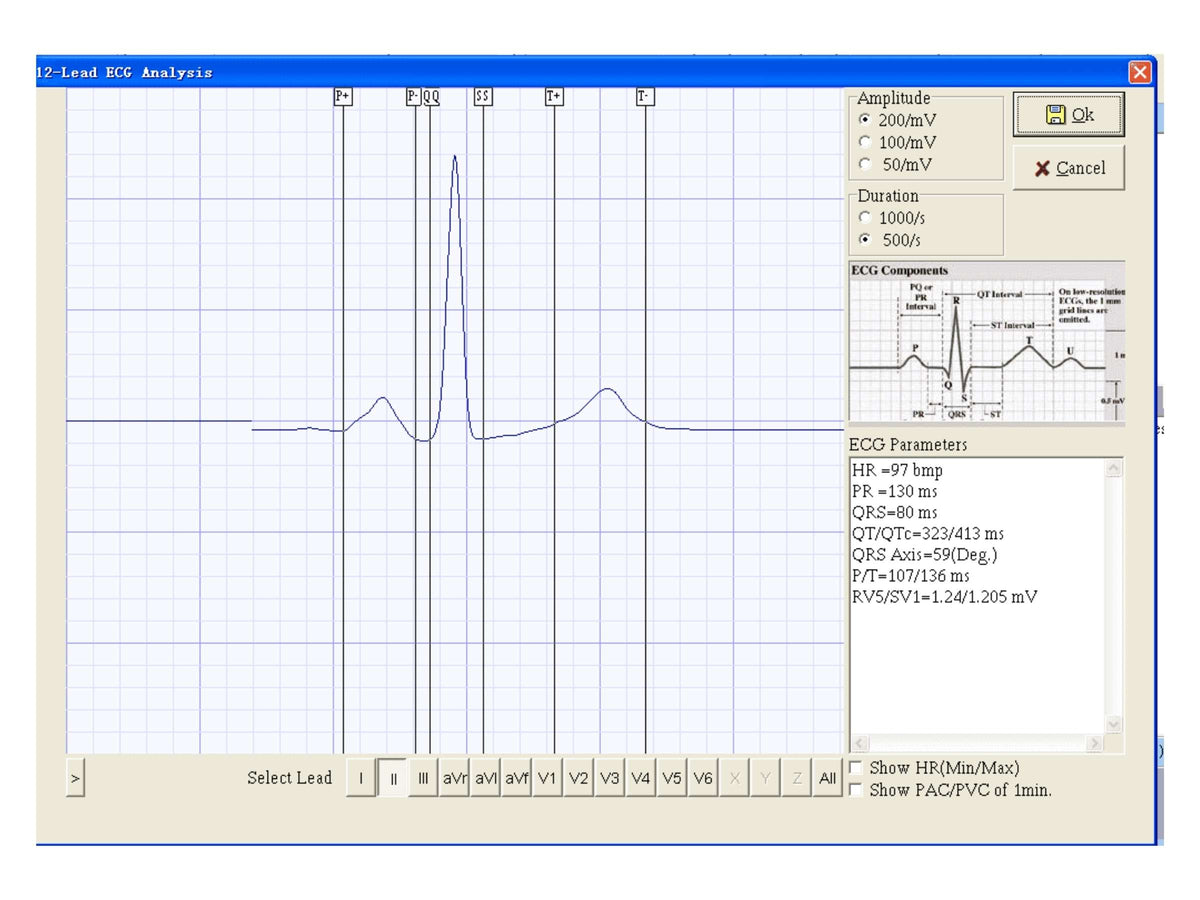Show All leads
Image resolution: width=1200 pixels, height=900 pixels.
point(827,778)
